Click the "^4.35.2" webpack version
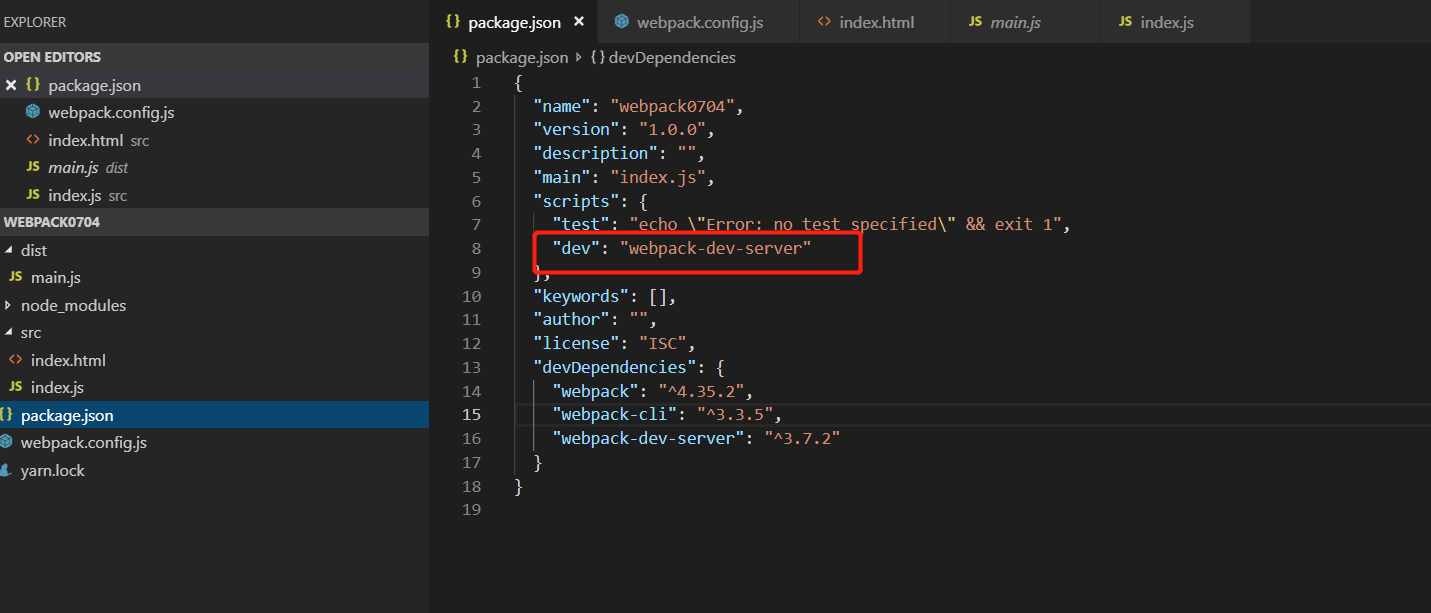This screenshot has width=1431, height=613. coord(704,391)
